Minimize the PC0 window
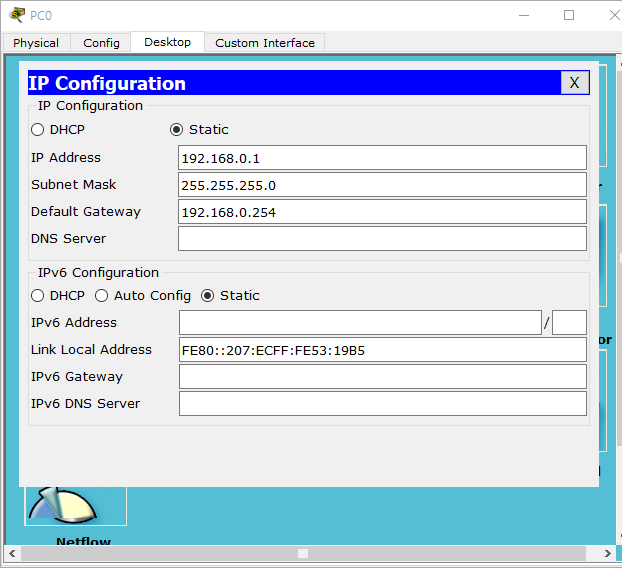Viewport: 622px width, 568px height. (x=524, y=15)
